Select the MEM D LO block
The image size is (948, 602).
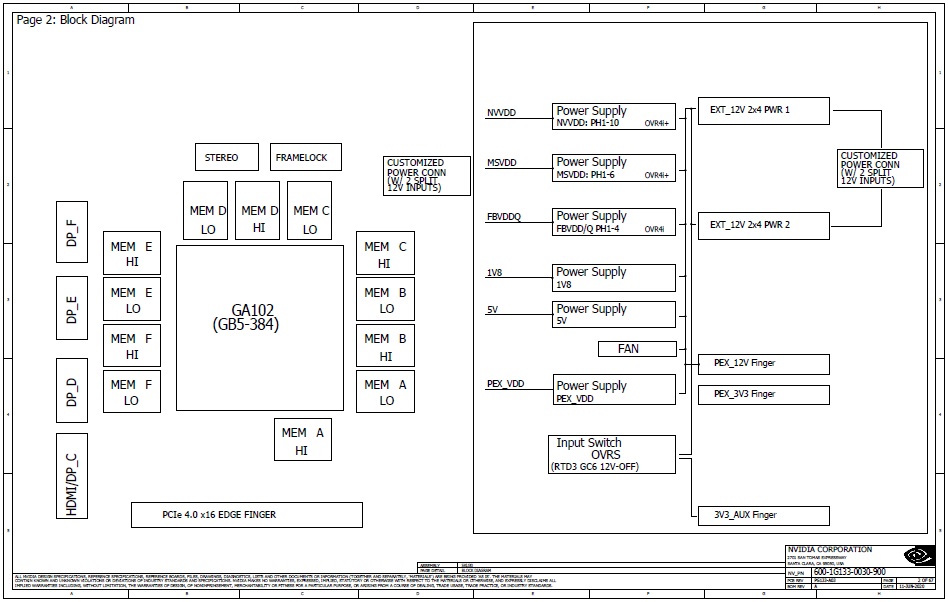click(x=206, y=210)
